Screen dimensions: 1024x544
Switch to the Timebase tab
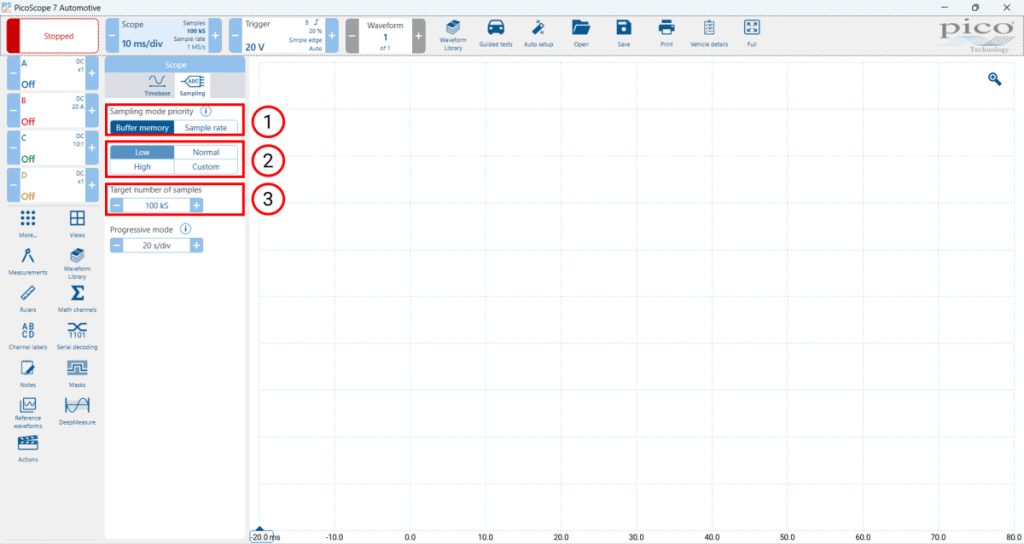point(157,85)
